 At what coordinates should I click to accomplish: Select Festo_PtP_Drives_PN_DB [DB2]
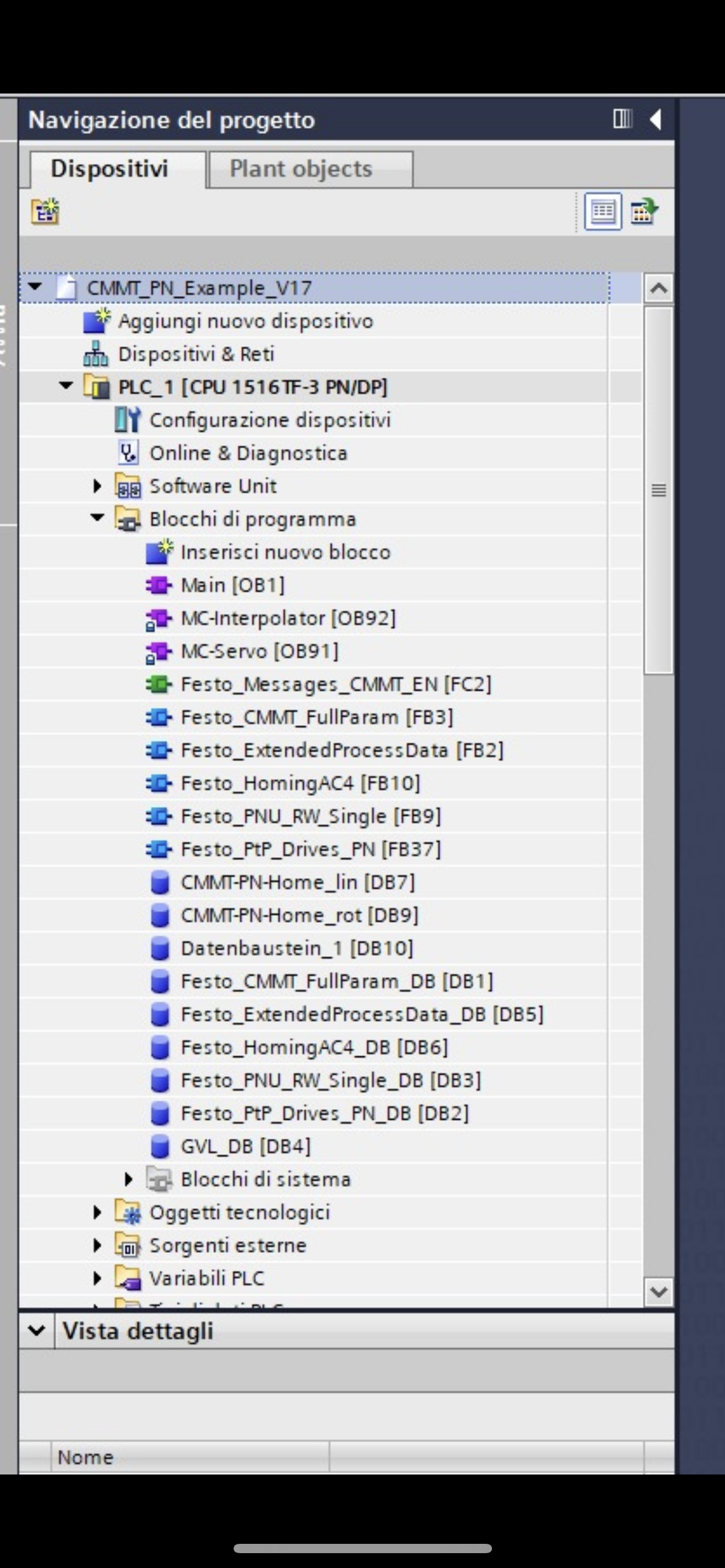pyautogui.click(x=325, y=1113)
